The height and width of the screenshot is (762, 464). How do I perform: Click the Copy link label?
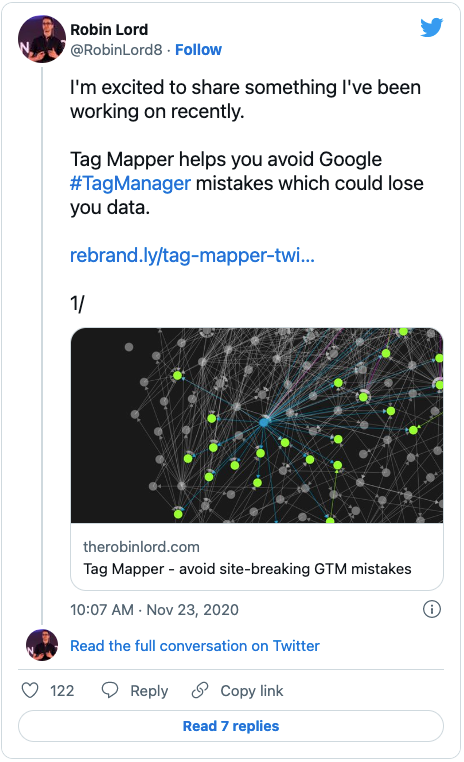pyautogui.click(x=252, y=691)
